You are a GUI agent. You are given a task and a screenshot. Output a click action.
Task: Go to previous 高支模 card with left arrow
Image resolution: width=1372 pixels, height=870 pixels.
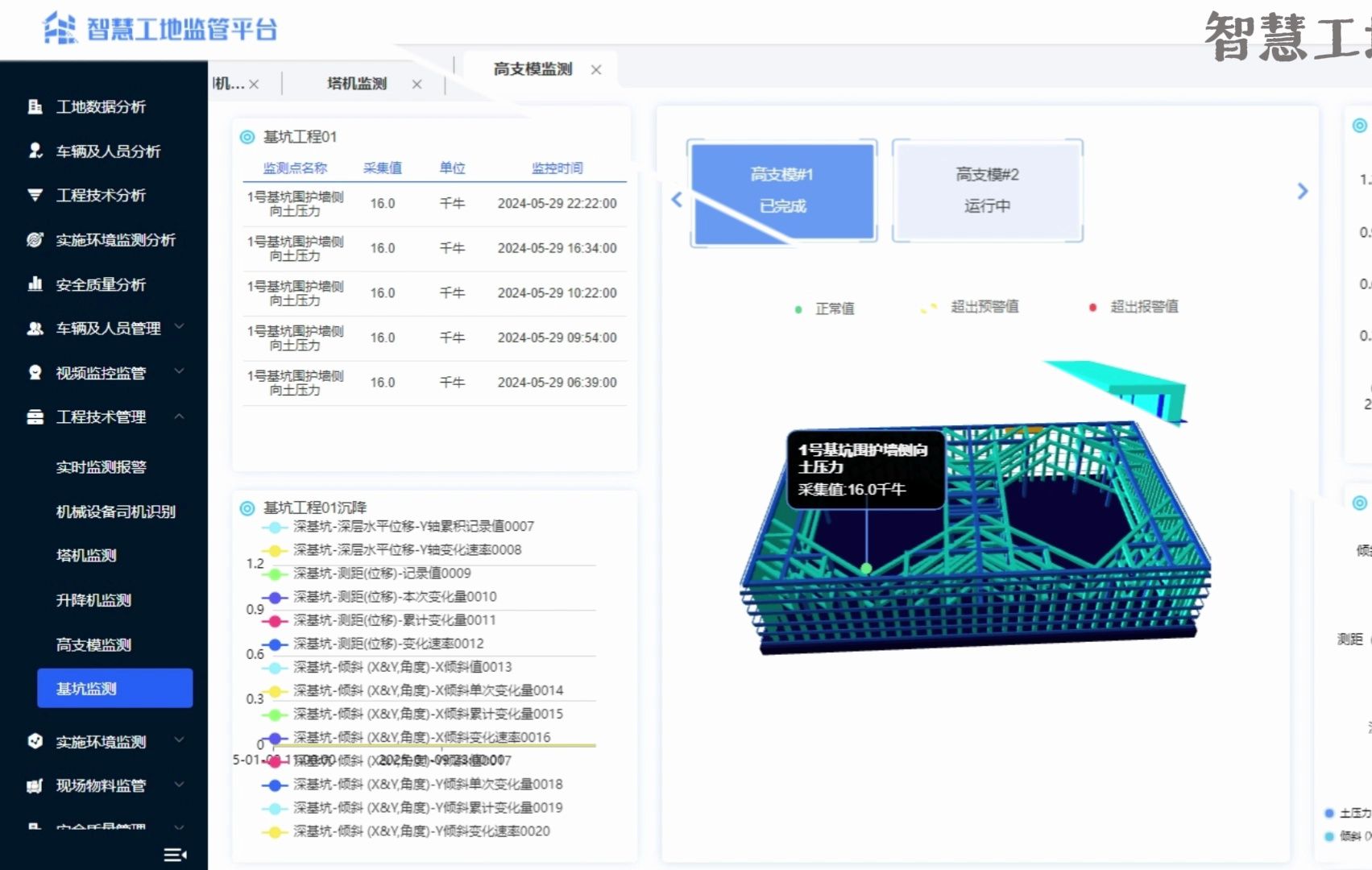click(x=677, y=199)
